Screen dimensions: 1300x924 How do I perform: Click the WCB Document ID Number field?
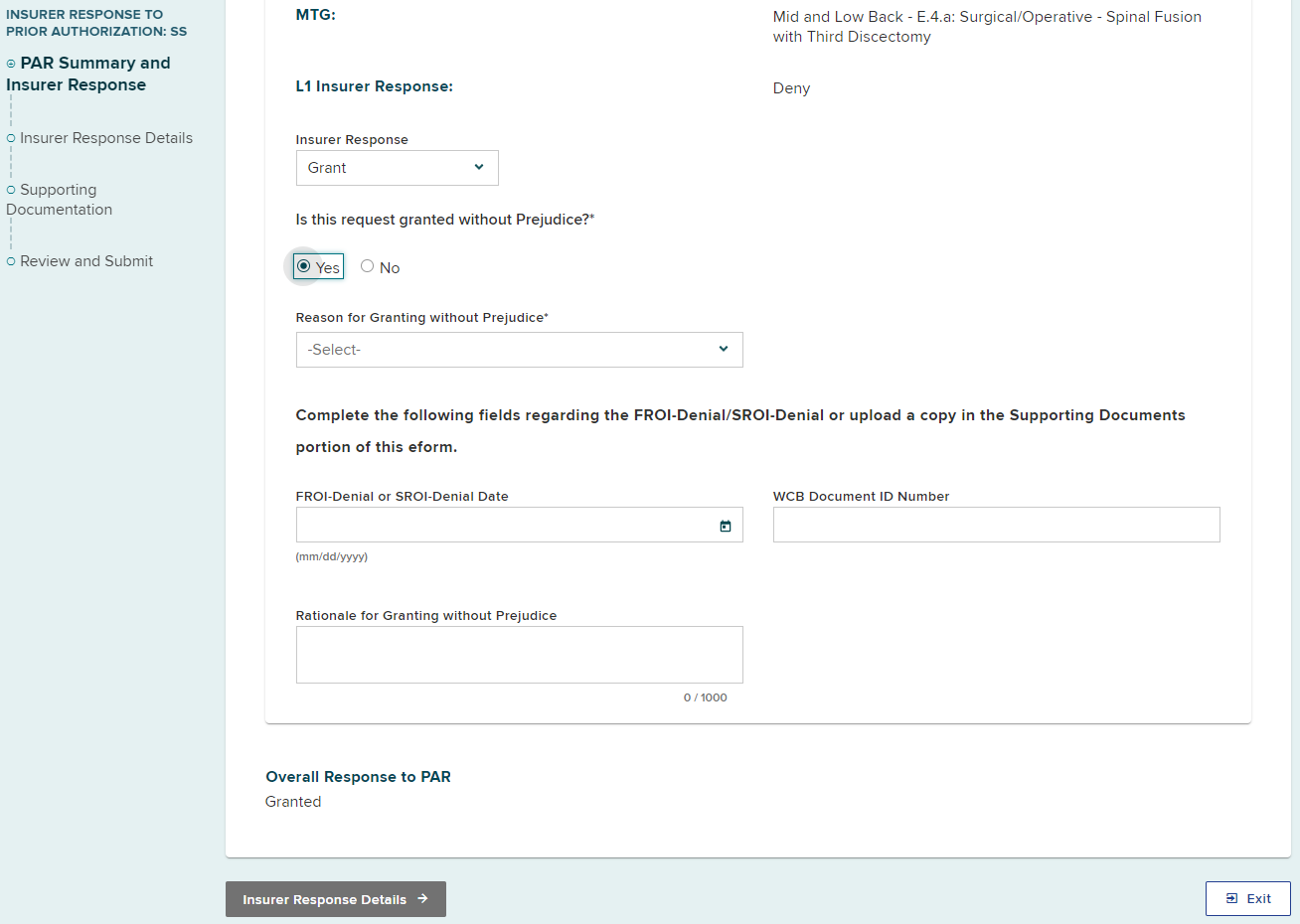pyautogui.click(x=996, y=526)
